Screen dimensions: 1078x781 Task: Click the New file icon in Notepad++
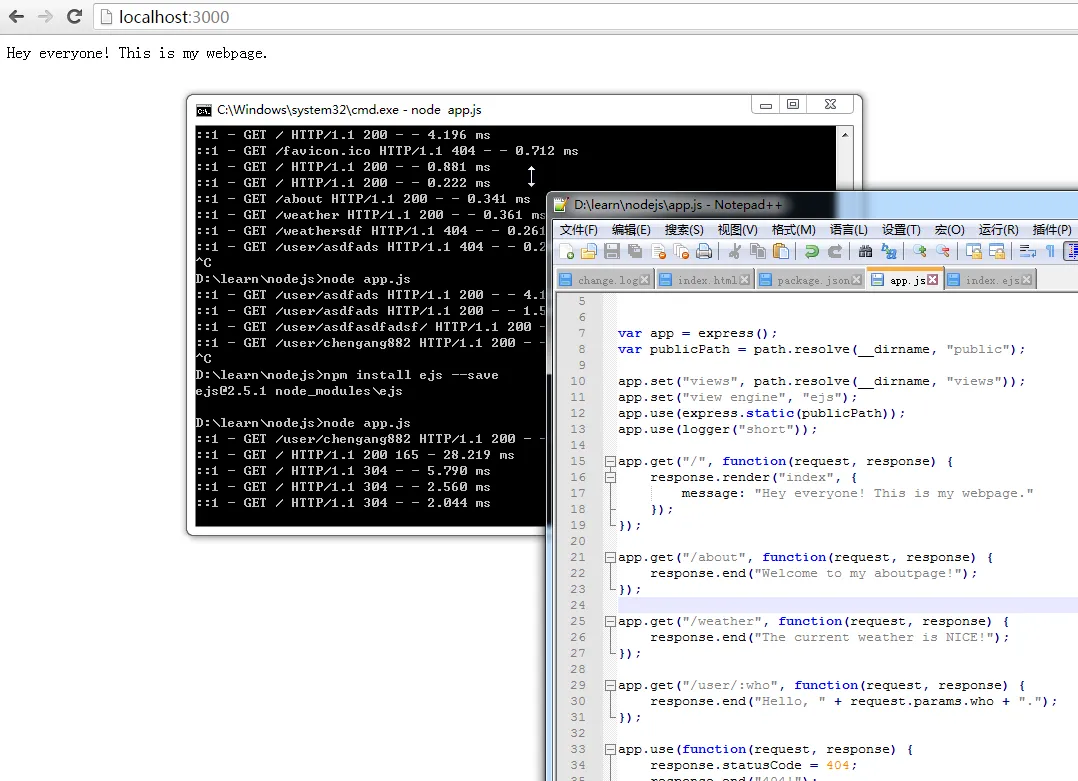click(567, 251)
